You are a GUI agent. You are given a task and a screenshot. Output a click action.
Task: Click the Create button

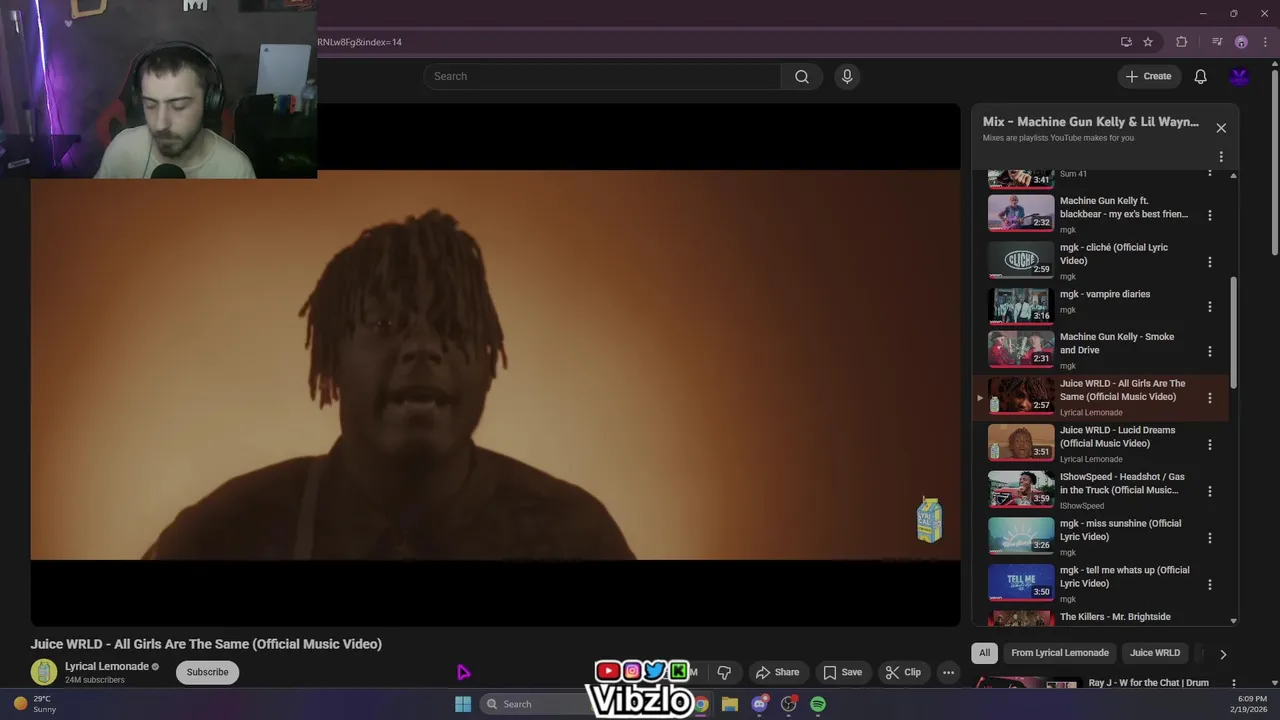click(1148, 76)
